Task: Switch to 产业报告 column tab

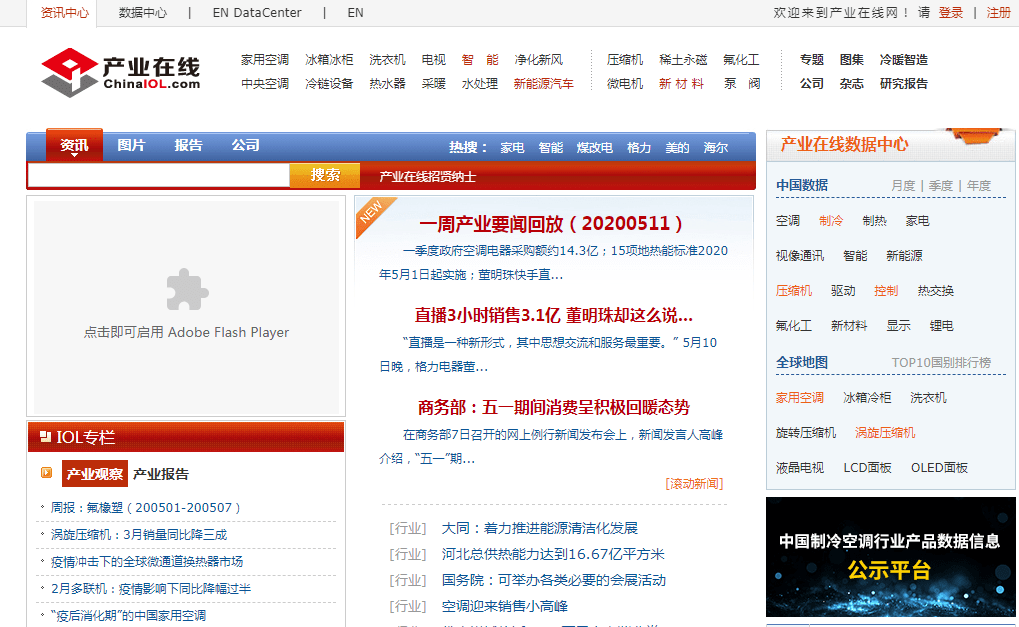Action: (x=161, y=474)
